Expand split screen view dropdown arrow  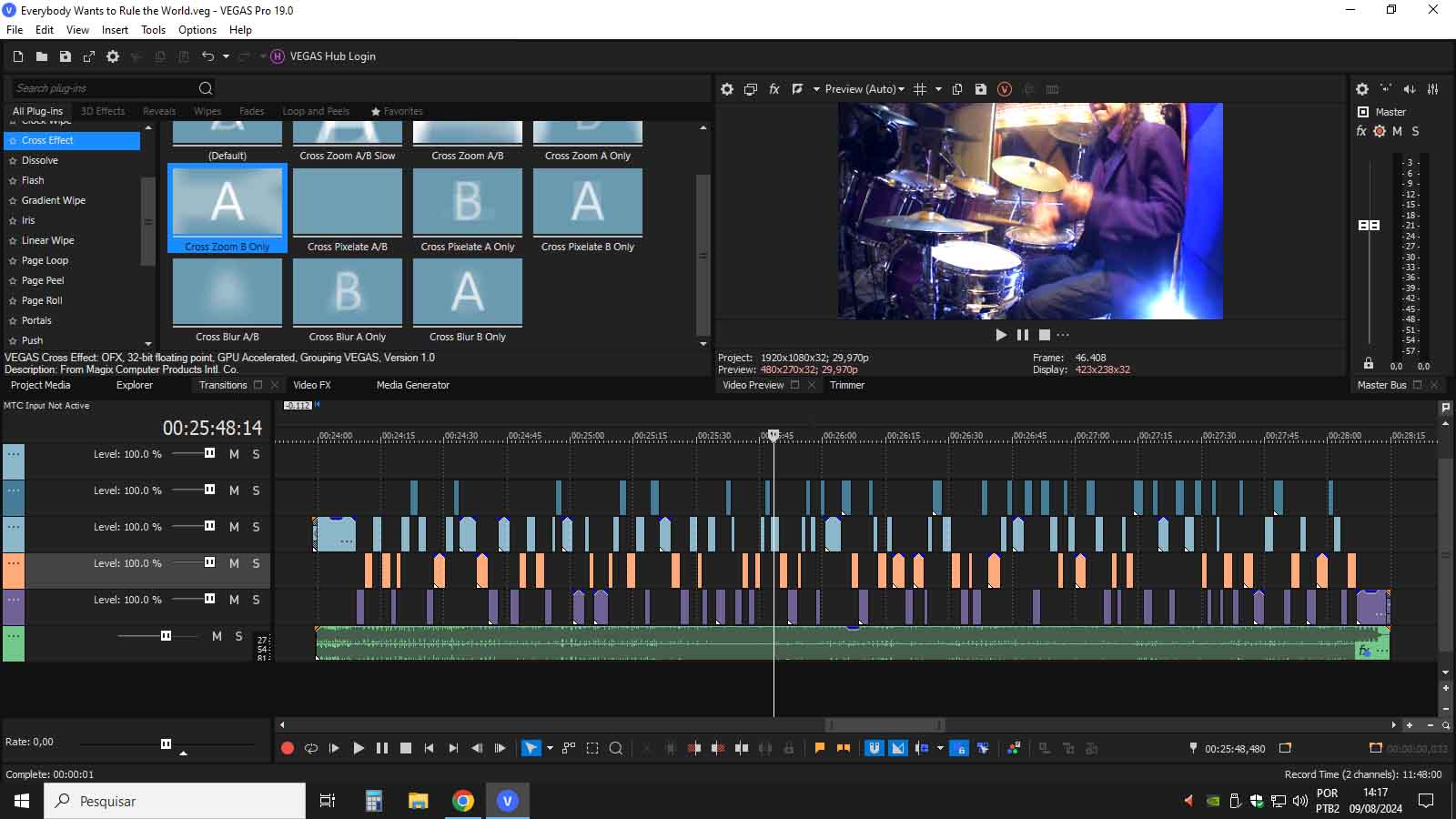tap(816, 89)
